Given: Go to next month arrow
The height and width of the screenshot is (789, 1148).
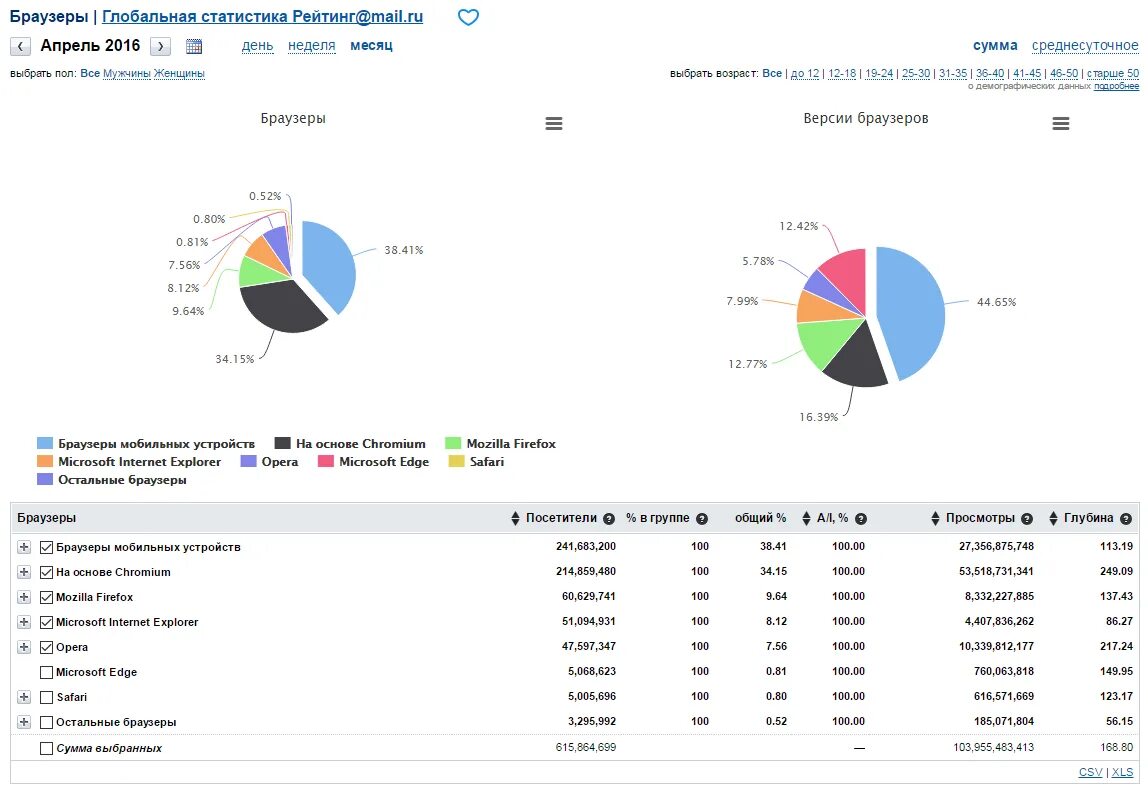Looking at the screenshot, I should pyautogui.click(x=160, y=46).
